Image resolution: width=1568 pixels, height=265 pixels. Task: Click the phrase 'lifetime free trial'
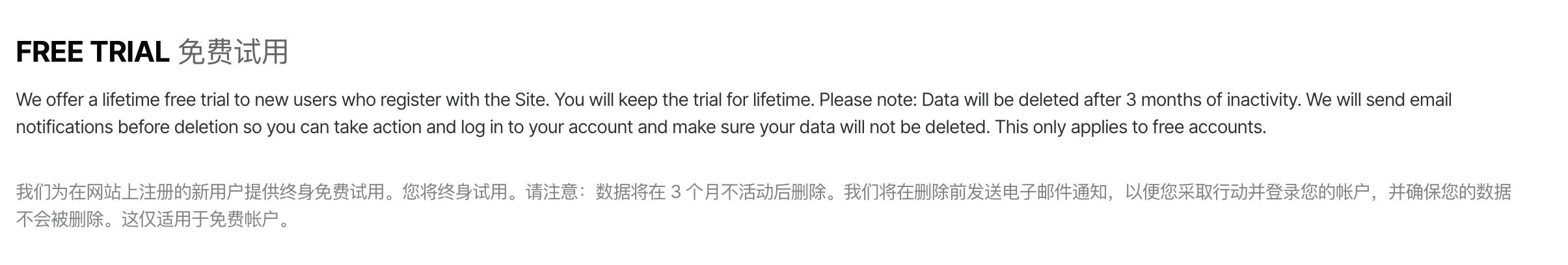coord(166,100)
